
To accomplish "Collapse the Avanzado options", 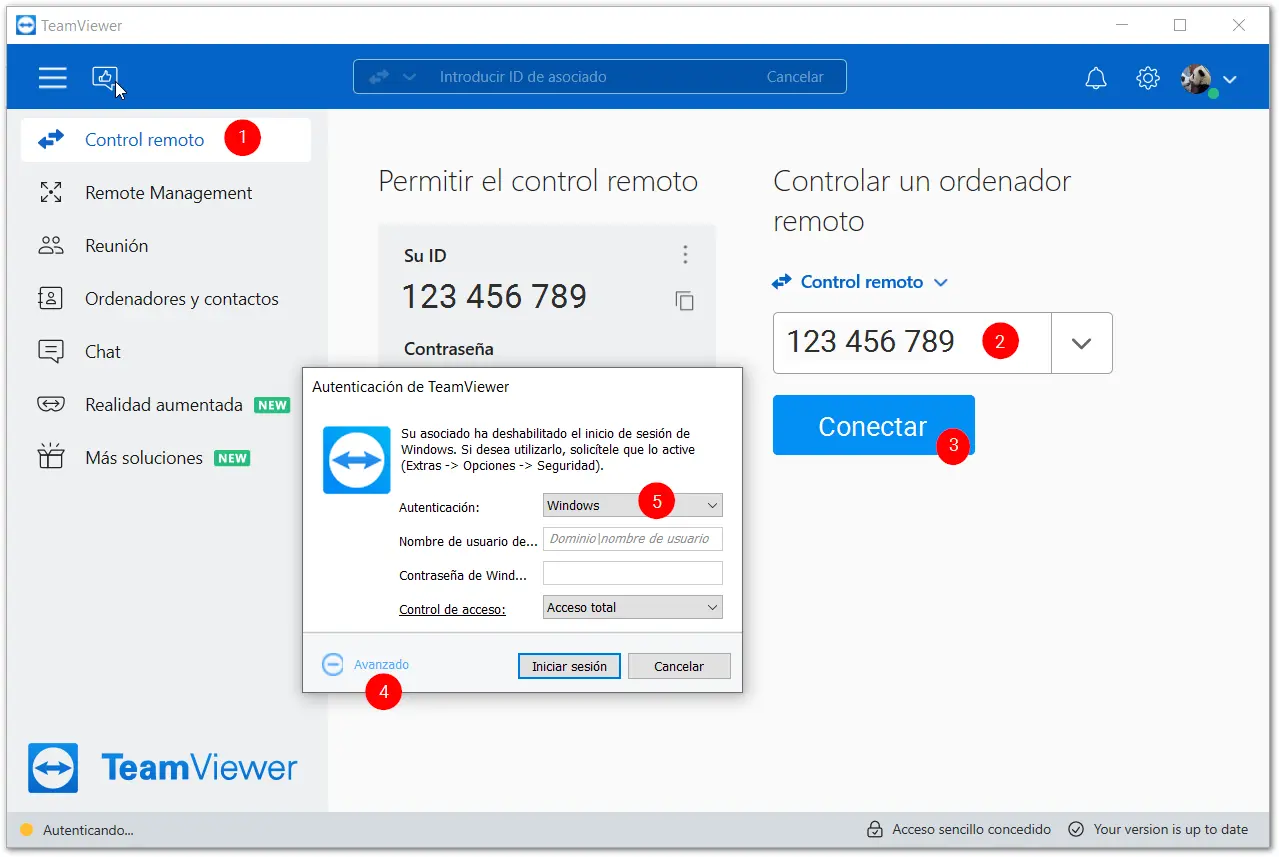I will tap(366, 665).
